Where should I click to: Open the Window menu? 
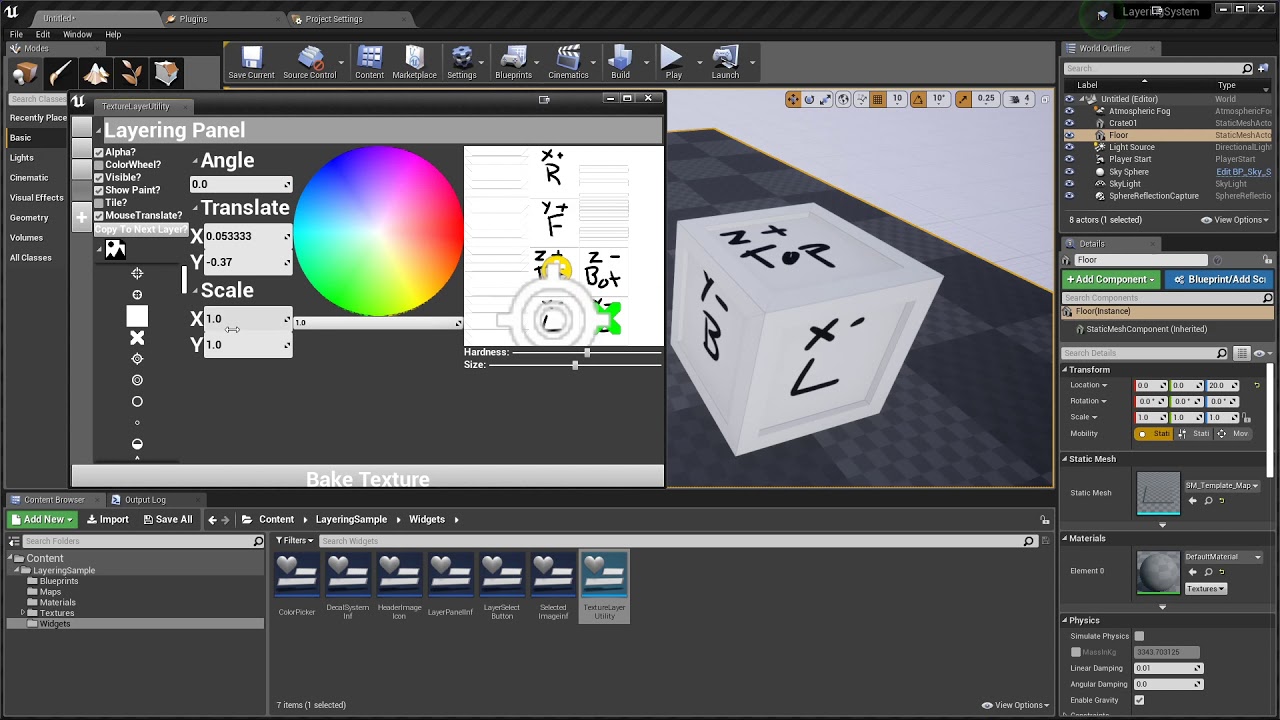point(77,34)
